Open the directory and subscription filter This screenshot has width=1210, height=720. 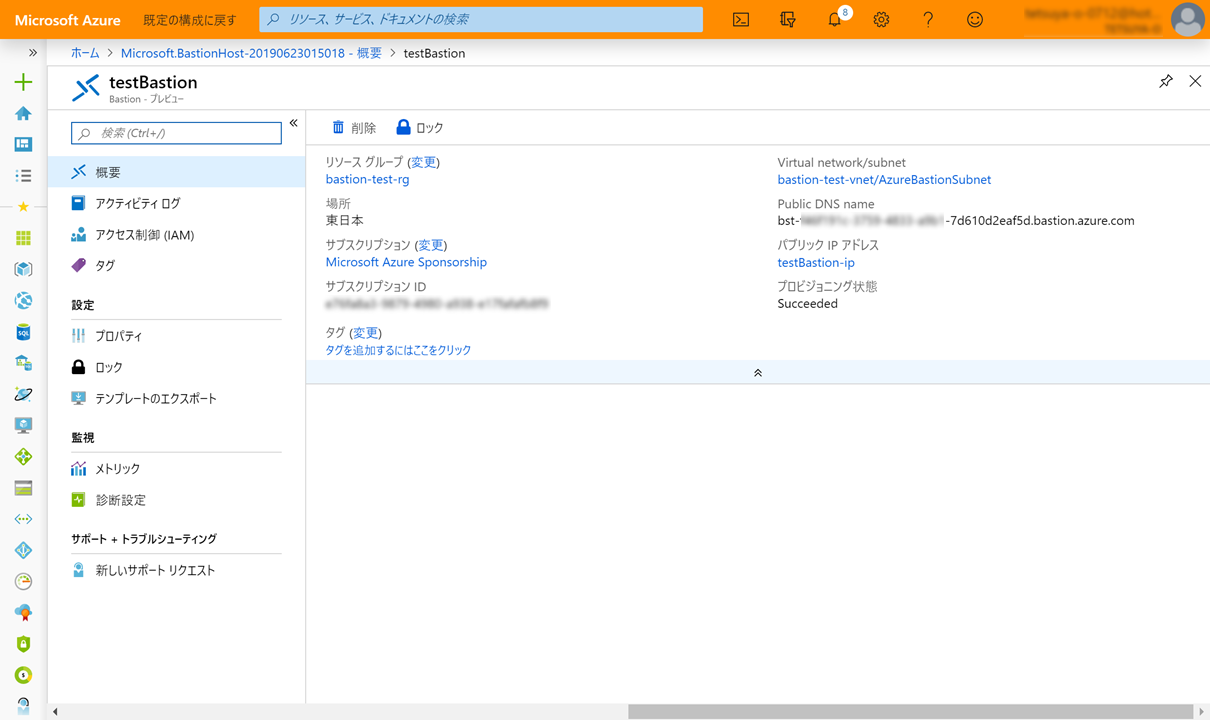(788, 19)
